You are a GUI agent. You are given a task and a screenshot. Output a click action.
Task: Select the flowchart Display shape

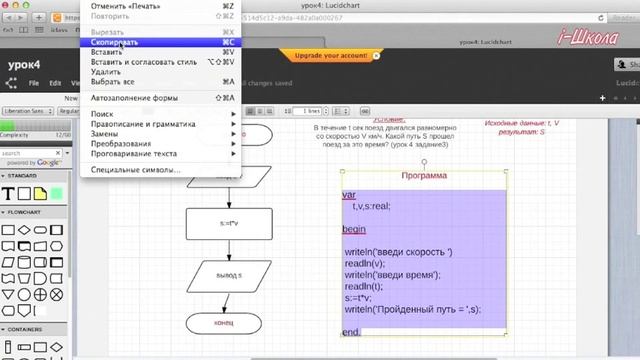pyautogui.click(x=8, y=311)
